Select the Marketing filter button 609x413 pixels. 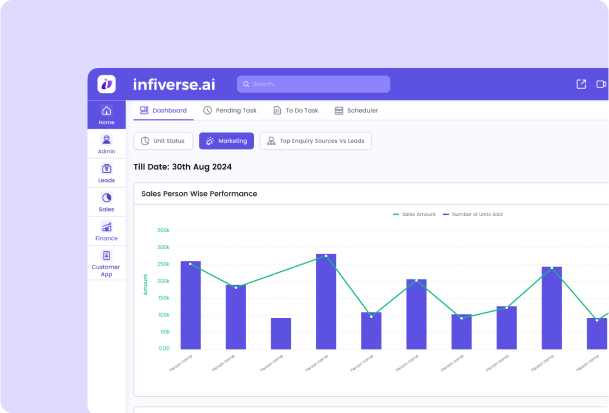pos(226,141)
